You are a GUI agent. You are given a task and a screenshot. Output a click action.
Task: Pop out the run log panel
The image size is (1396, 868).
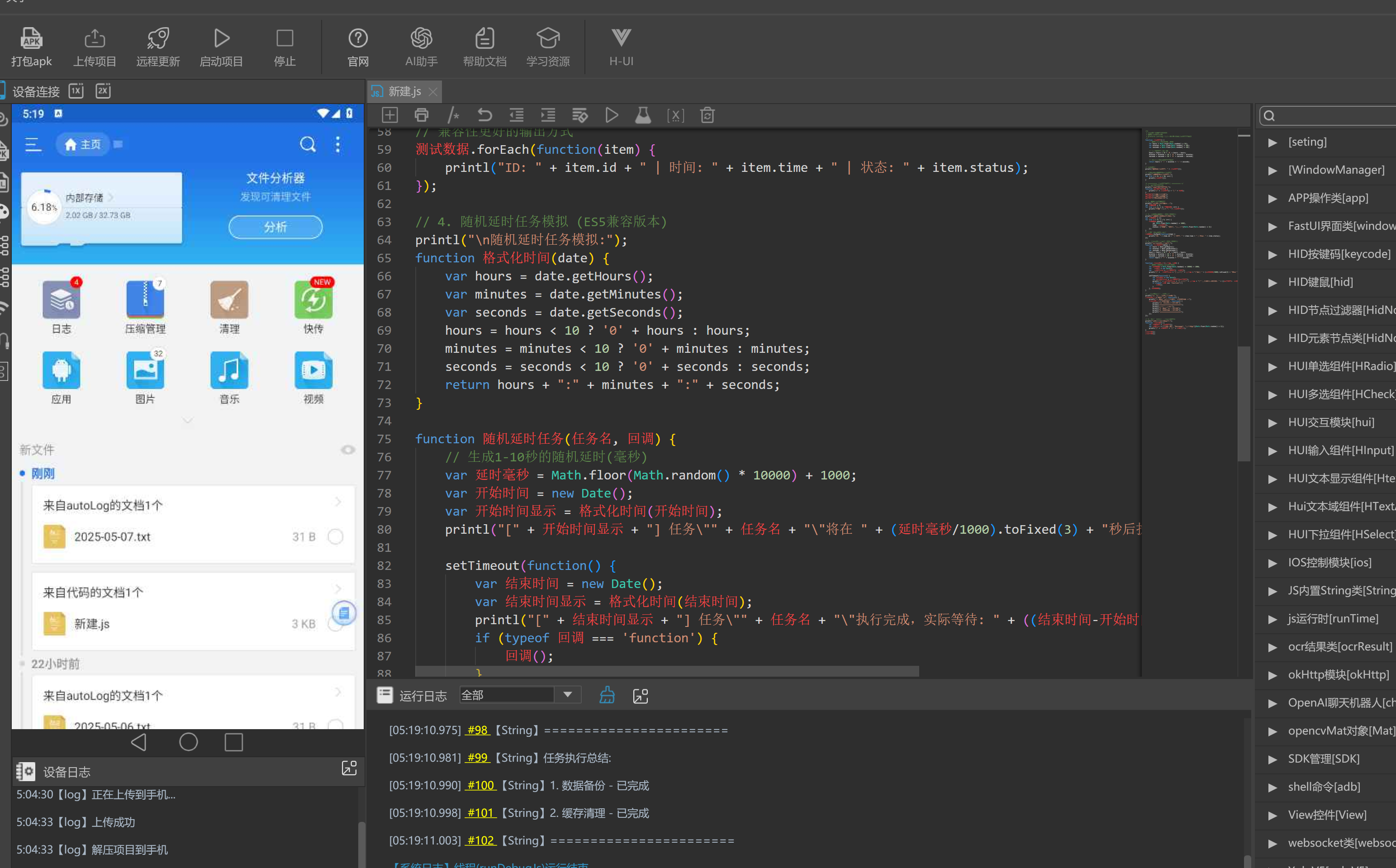pos(640,696)
